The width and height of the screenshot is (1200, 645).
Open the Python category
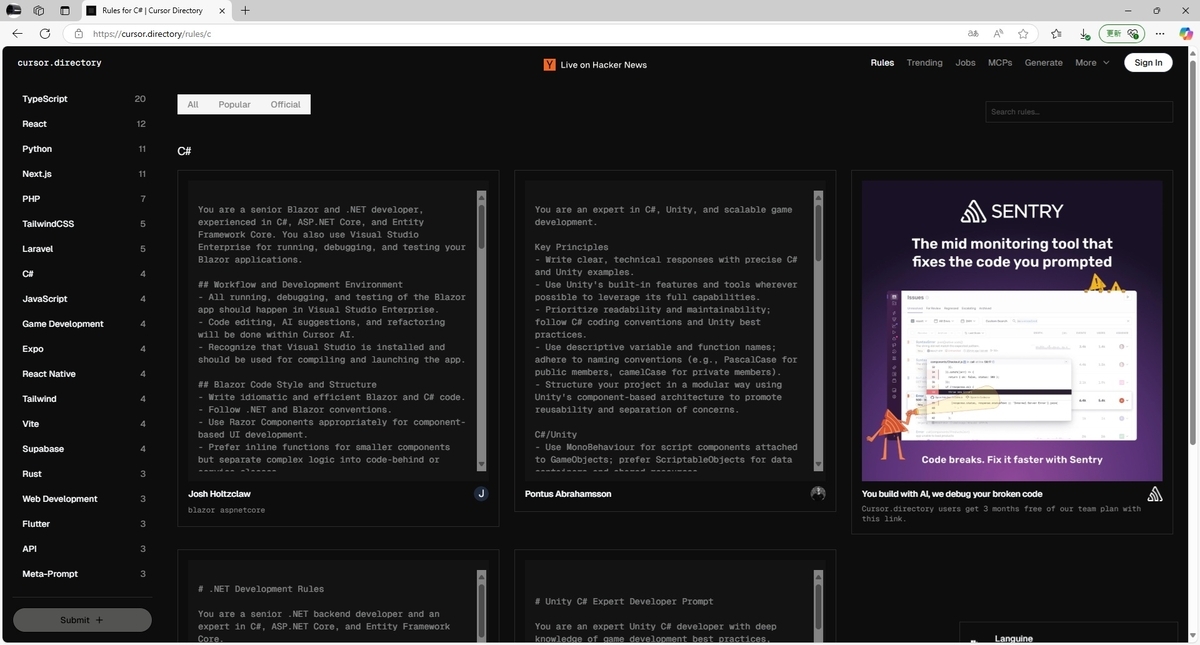[x=84, y=149]
